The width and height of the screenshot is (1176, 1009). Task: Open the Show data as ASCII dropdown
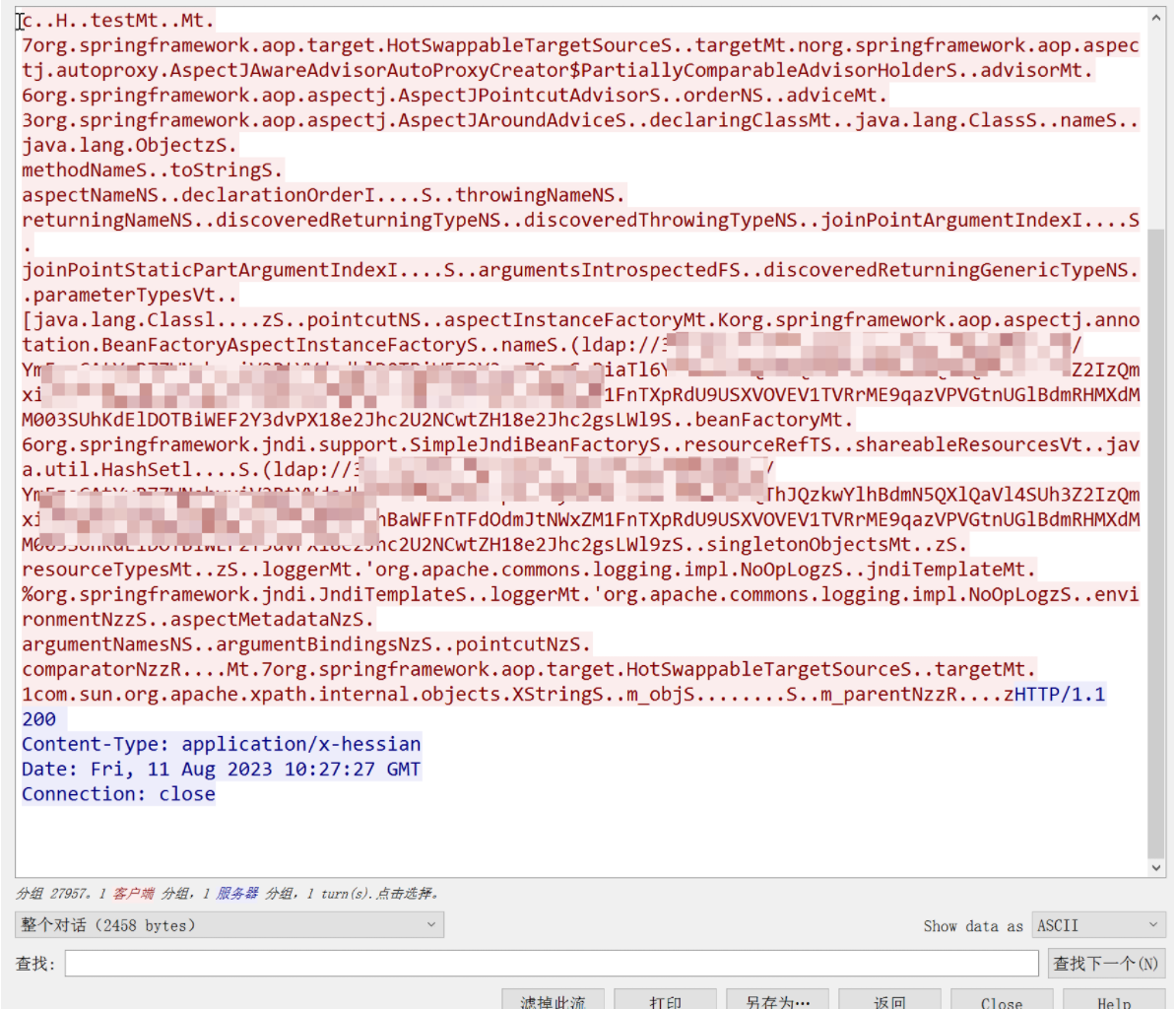click(1098, 925)
